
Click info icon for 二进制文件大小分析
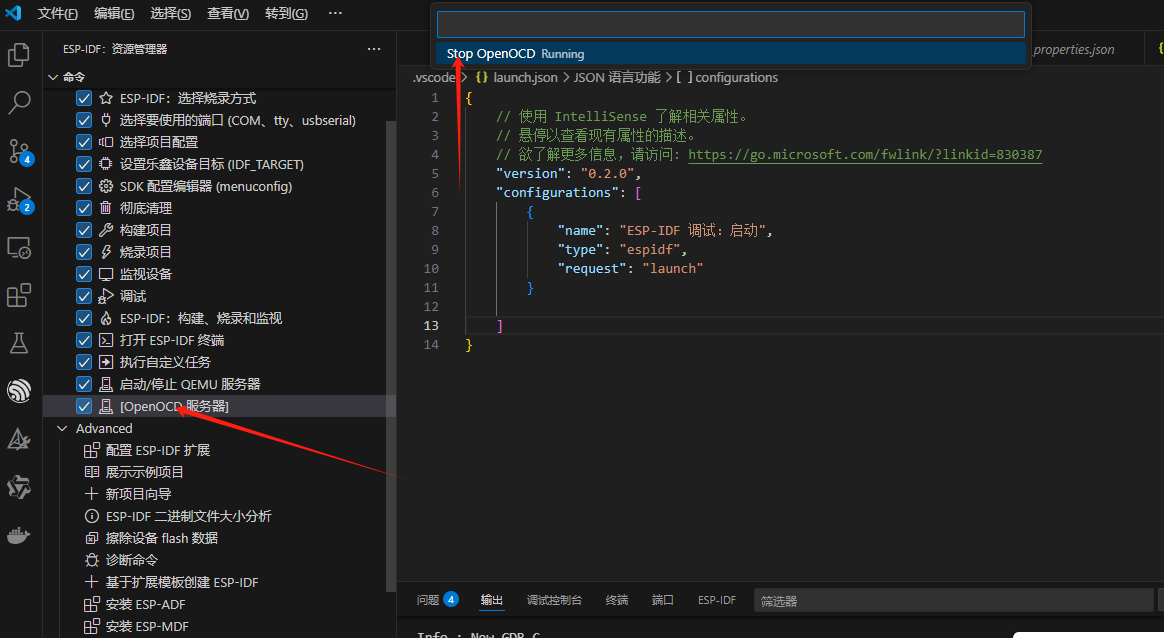point(92,516)
